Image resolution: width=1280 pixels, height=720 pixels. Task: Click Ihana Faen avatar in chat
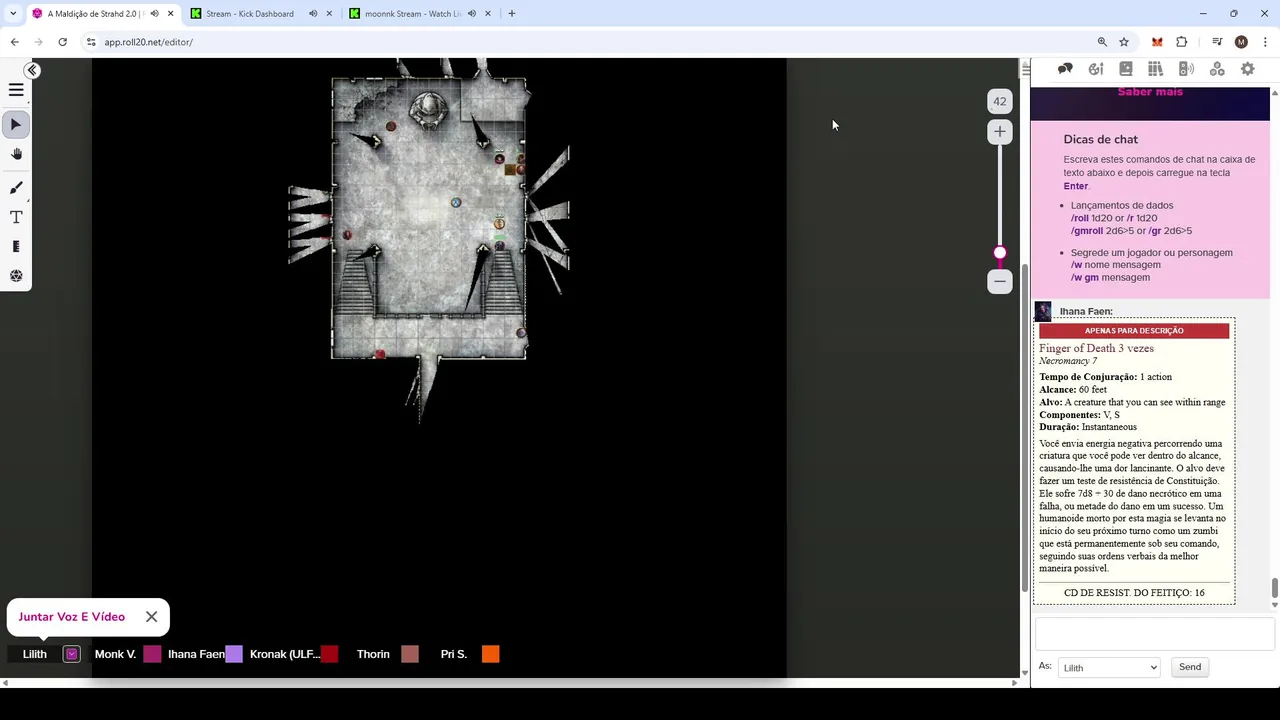pyautogui.click(x=1043, y=311)
